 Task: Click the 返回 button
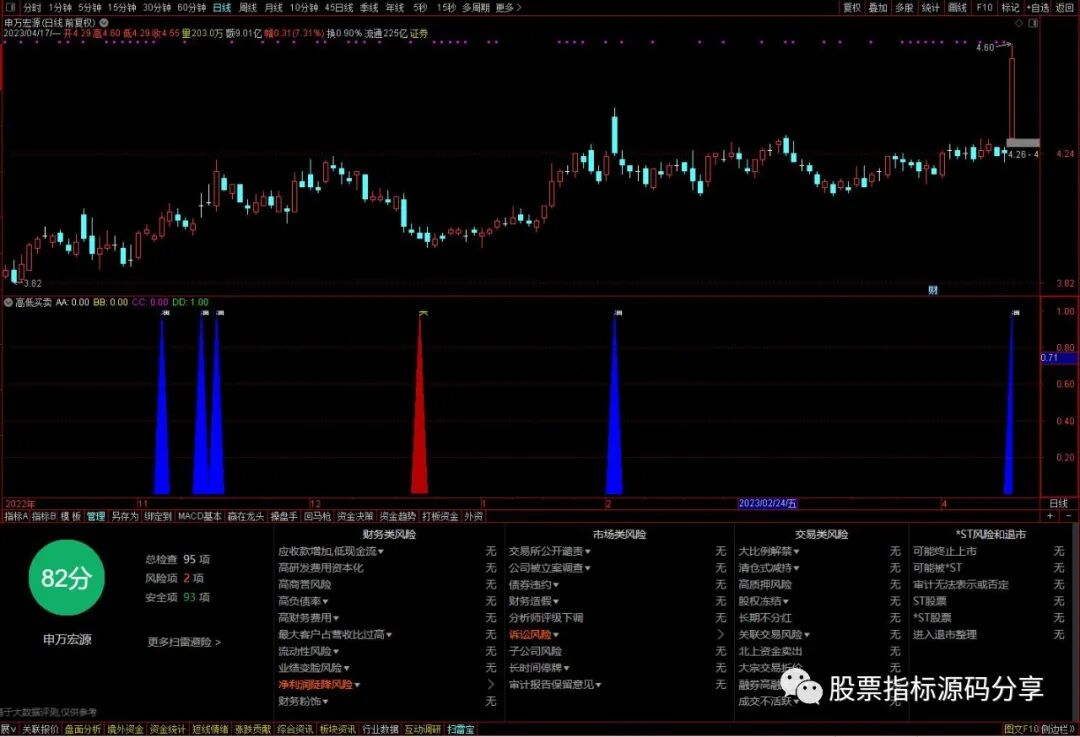pyautogui.click(x=1065, y=8)
